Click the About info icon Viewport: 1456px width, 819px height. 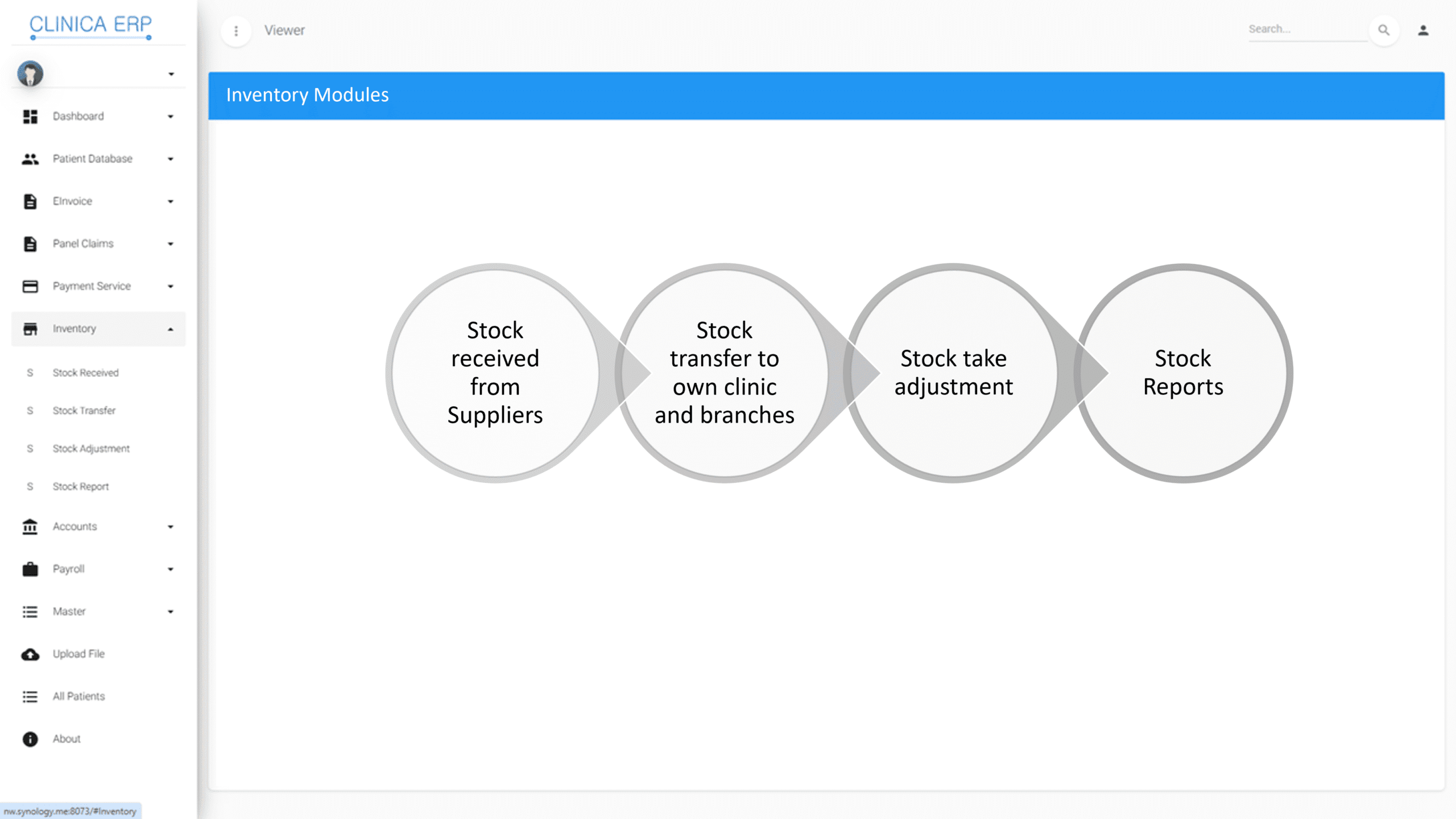[30, 739]
